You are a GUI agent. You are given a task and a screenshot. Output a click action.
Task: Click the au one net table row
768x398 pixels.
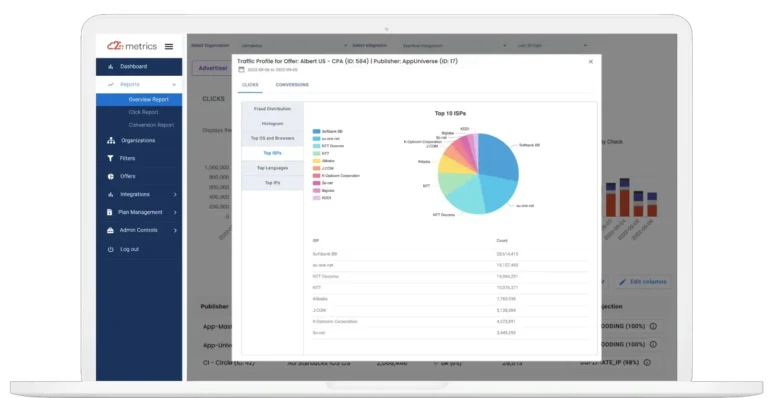coord(451,265)
